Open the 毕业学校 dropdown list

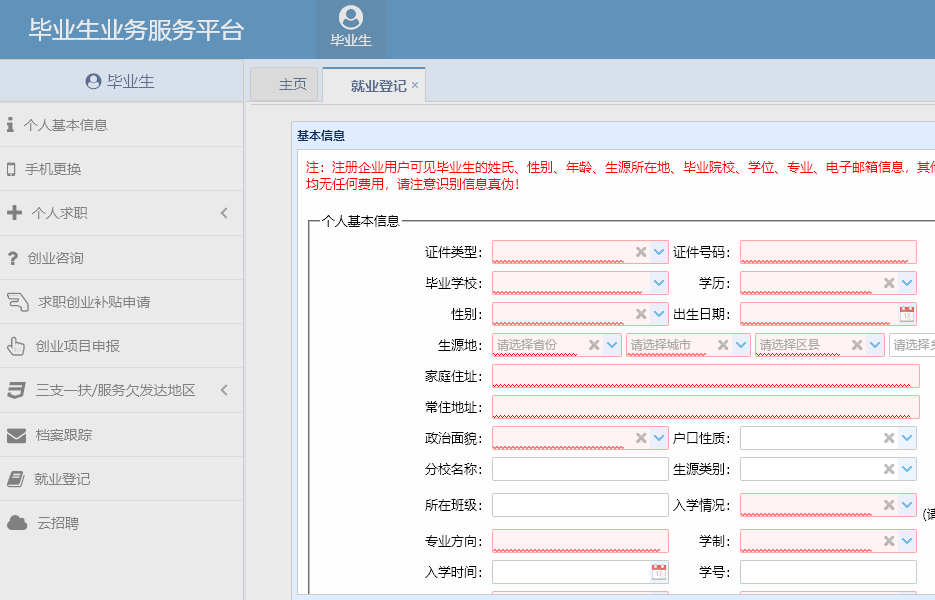(659, 283)
